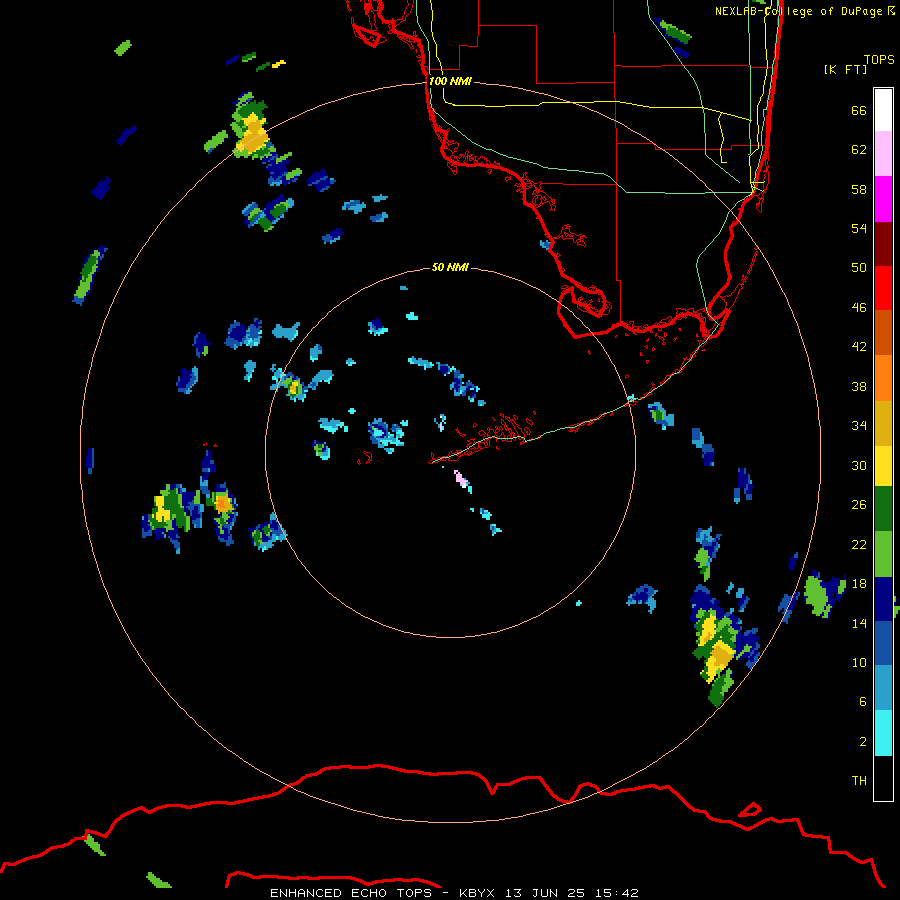This screenshot has height=900, width=900.
Task: Select the yellow band in the legend
Action: click(883, 465)
